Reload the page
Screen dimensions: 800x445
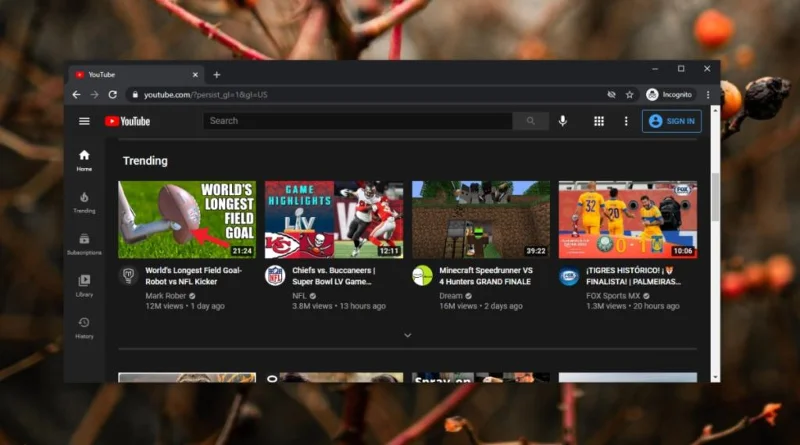click(x=113, y=94)
